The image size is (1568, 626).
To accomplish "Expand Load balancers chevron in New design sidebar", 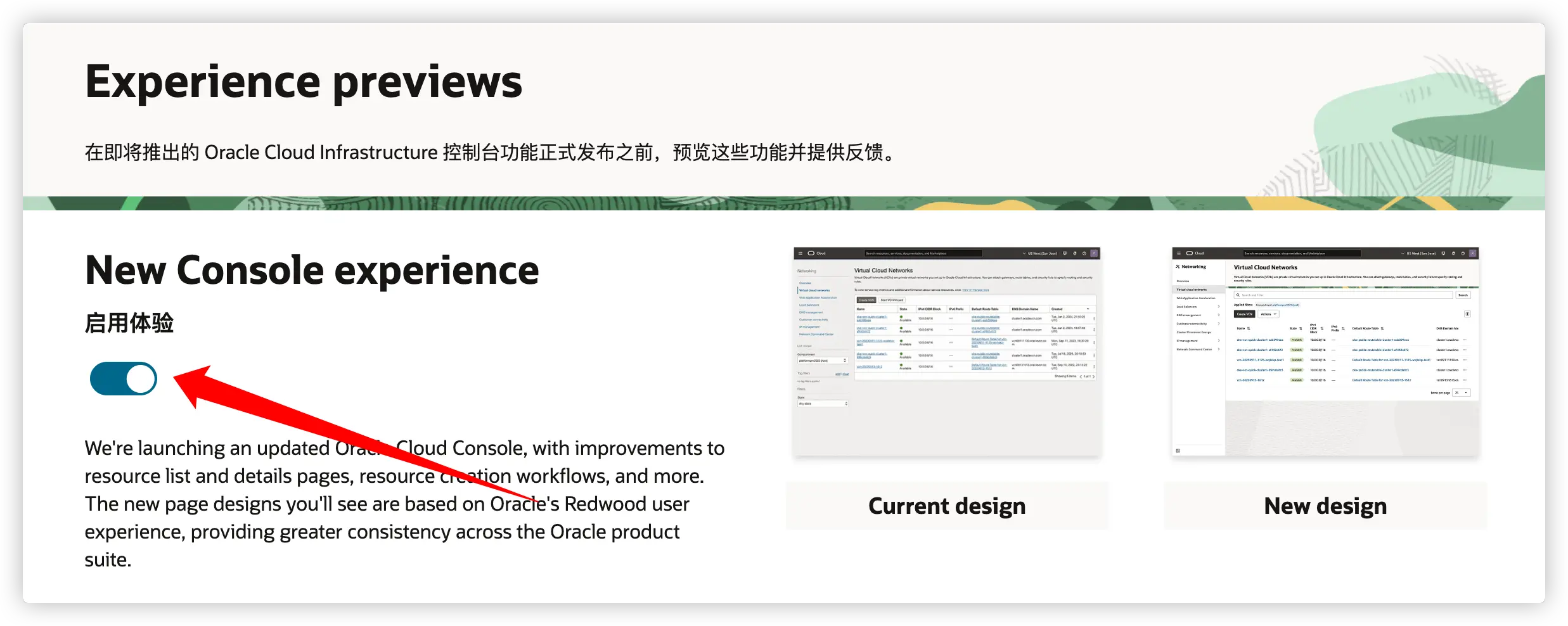I will pyautogui.click(x=1219, y=307).
